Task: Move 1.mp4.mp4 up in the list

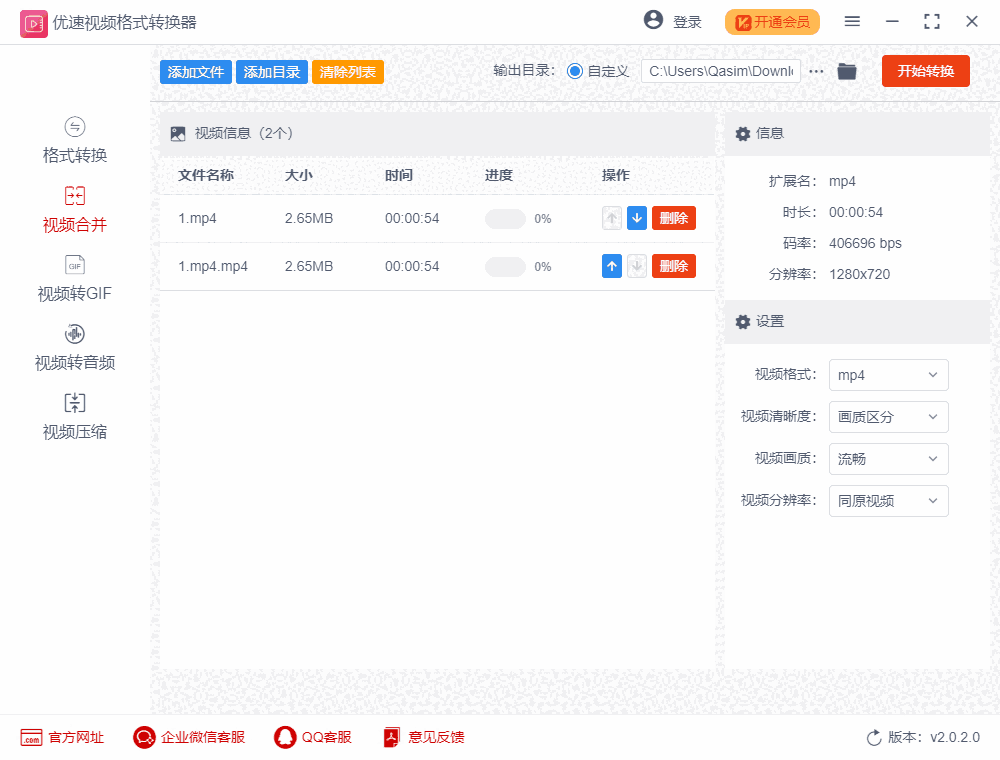Action: pos(612,265)
